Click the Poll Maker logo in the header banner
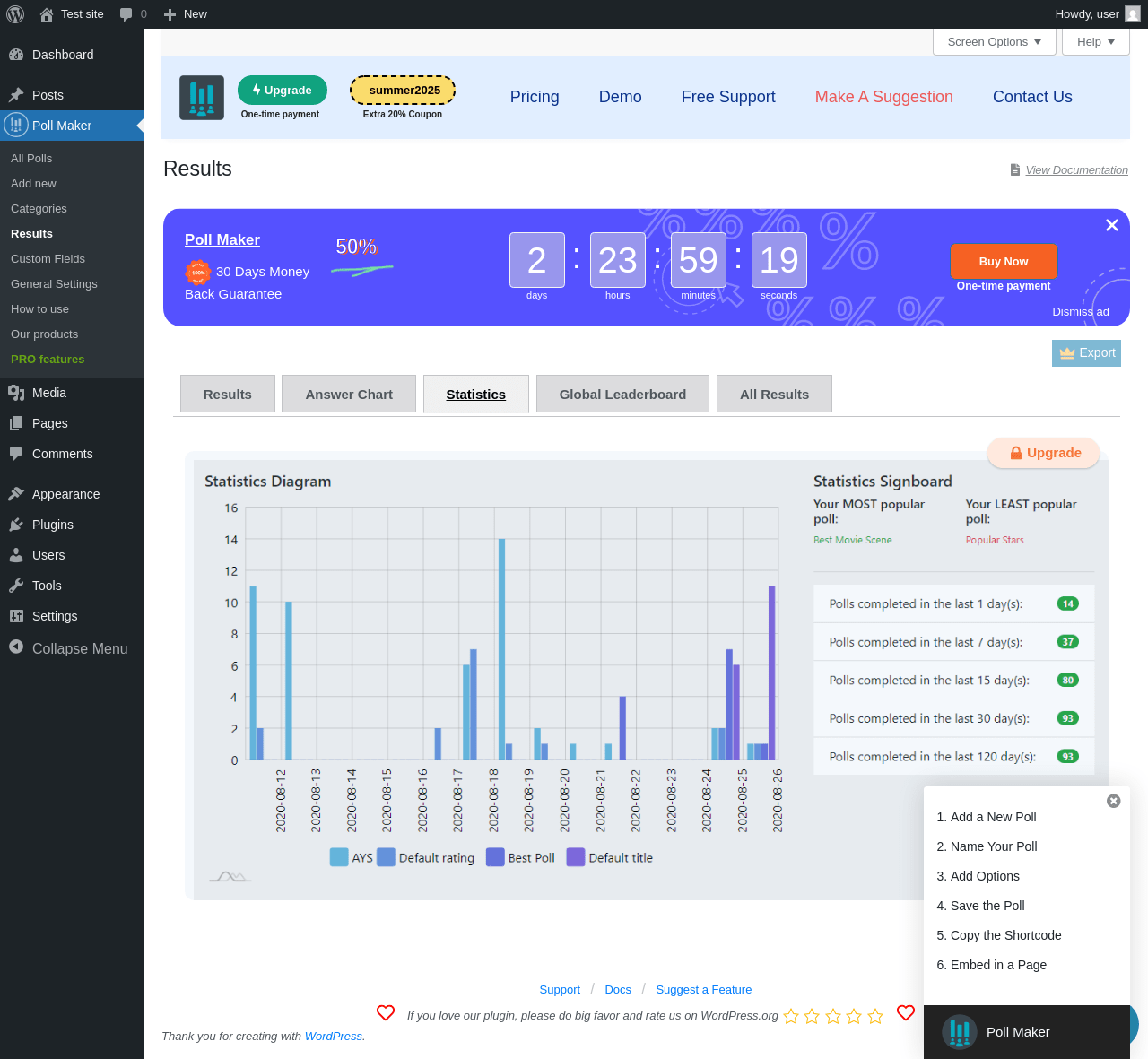1148x1059 pixels. click(202, 98)
